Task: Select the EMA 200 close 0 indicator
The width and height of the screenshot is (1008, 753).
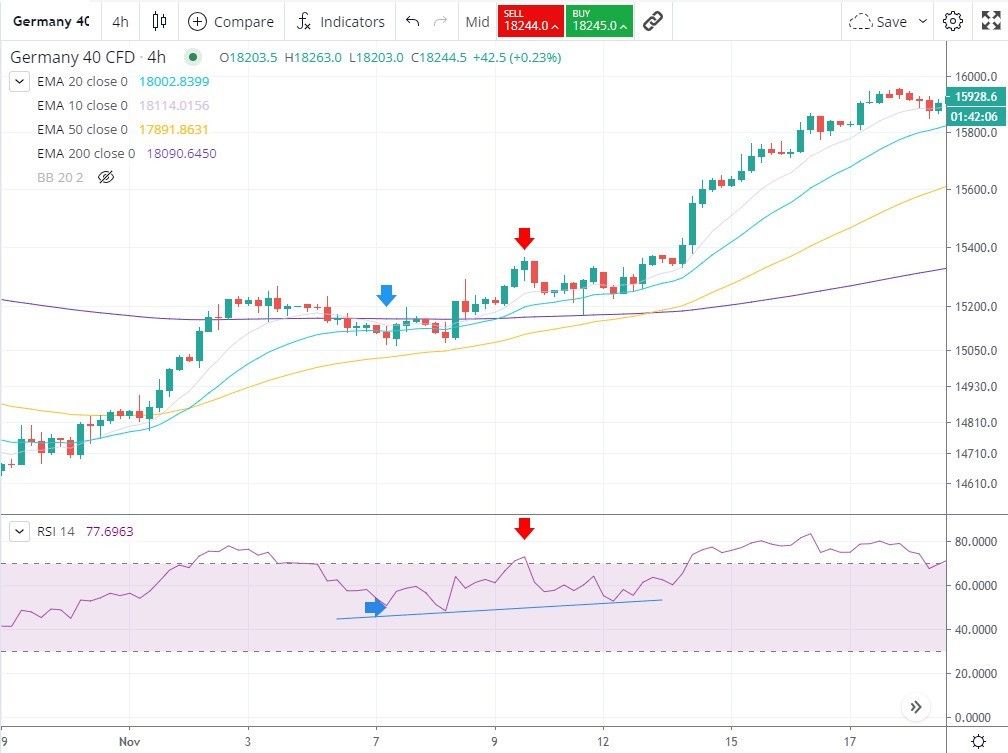Action: tap(86, 153)
